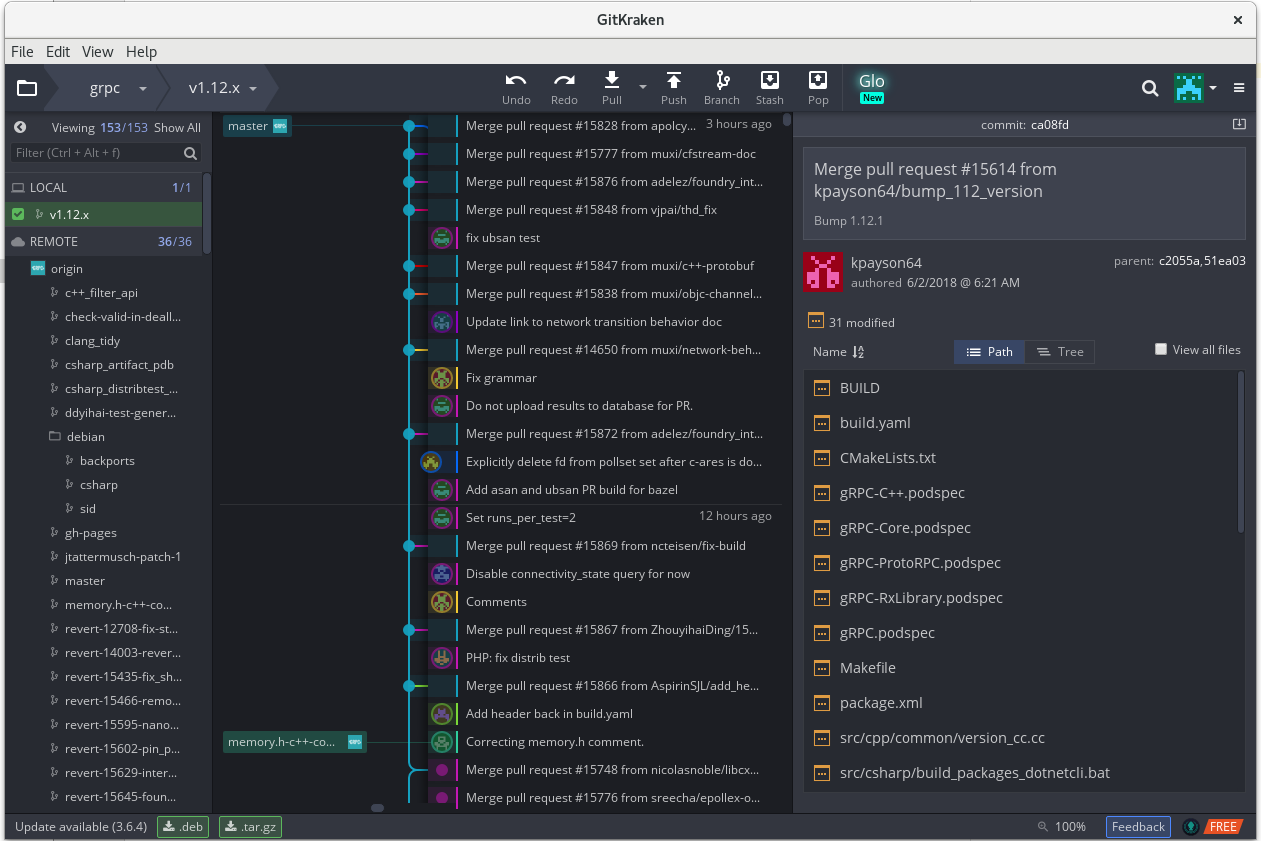The width and height of the screenshot is (1261, 841).
Task: Click the Feedback button in status bar
Action: click(x=1138, y=827)
